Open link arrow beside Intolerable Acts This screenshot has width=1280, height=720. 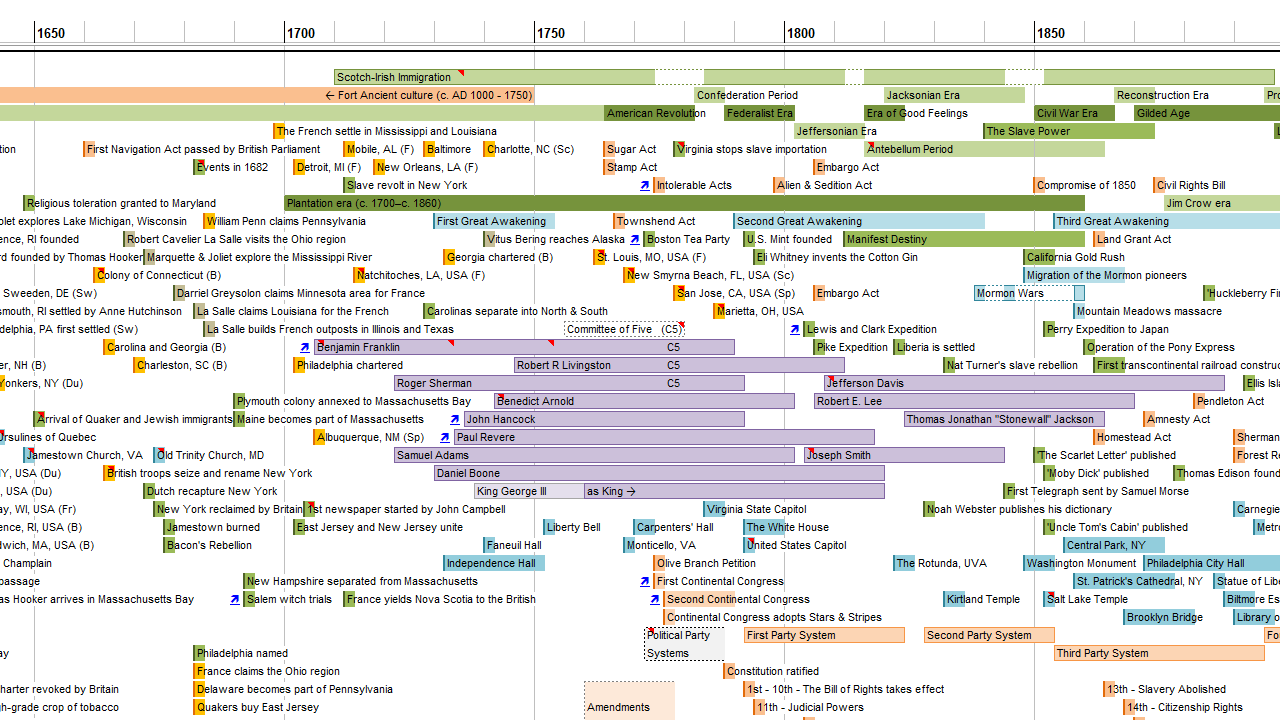click(x=645, y=186)
